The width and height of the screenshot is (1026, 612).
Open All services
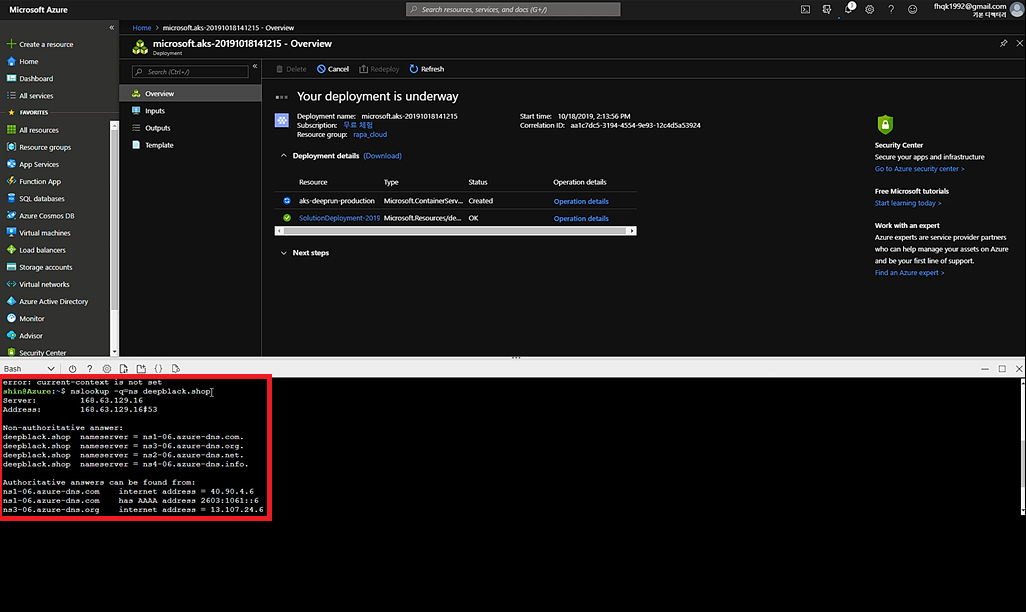(30, 96)
